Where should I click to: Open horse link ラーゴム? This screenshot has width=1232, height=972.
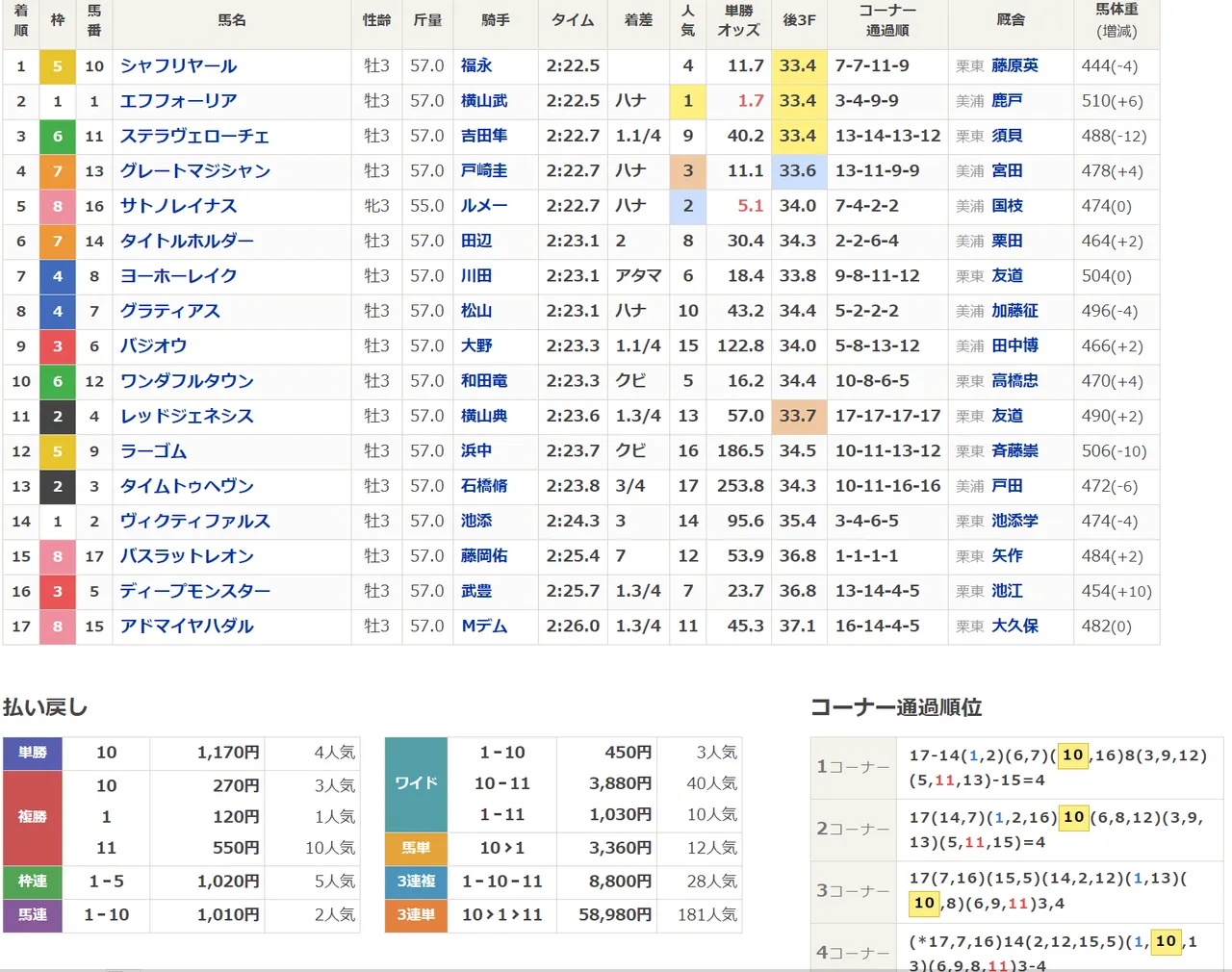(x=154, y=450)
